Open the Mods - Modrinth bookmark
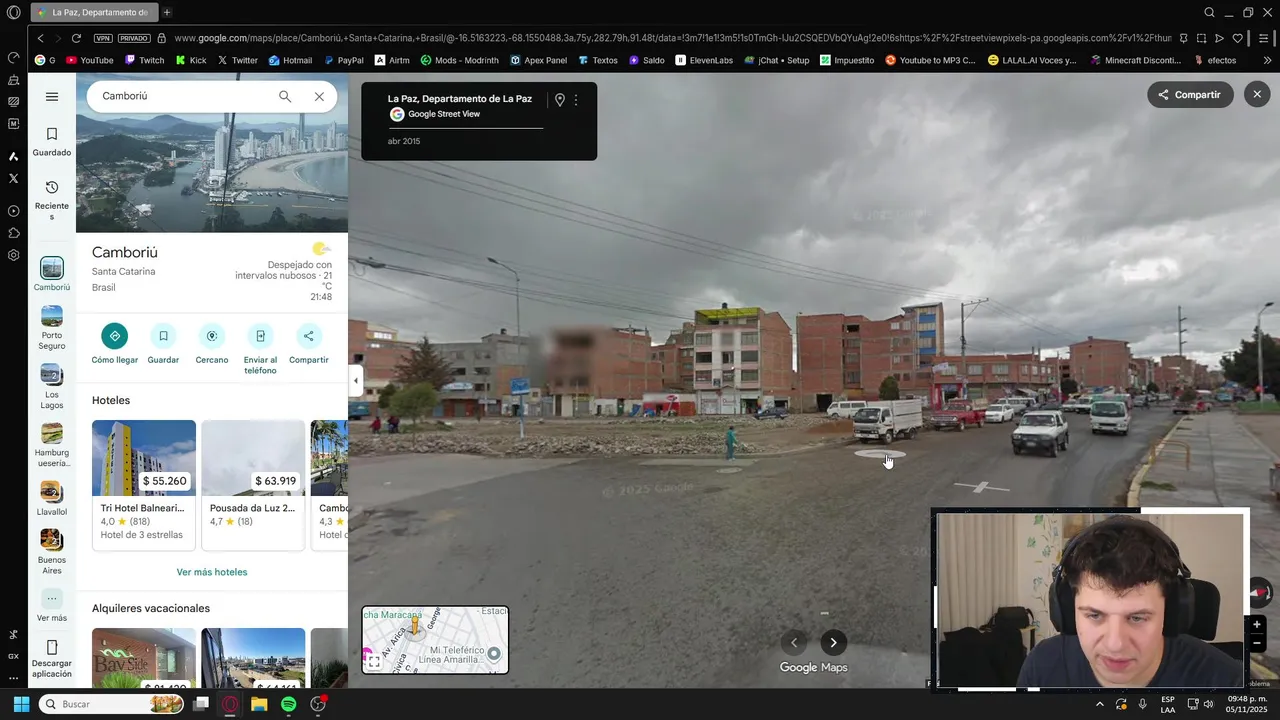1280x720 pixels. pyautogui.click(x=460, y=60)
